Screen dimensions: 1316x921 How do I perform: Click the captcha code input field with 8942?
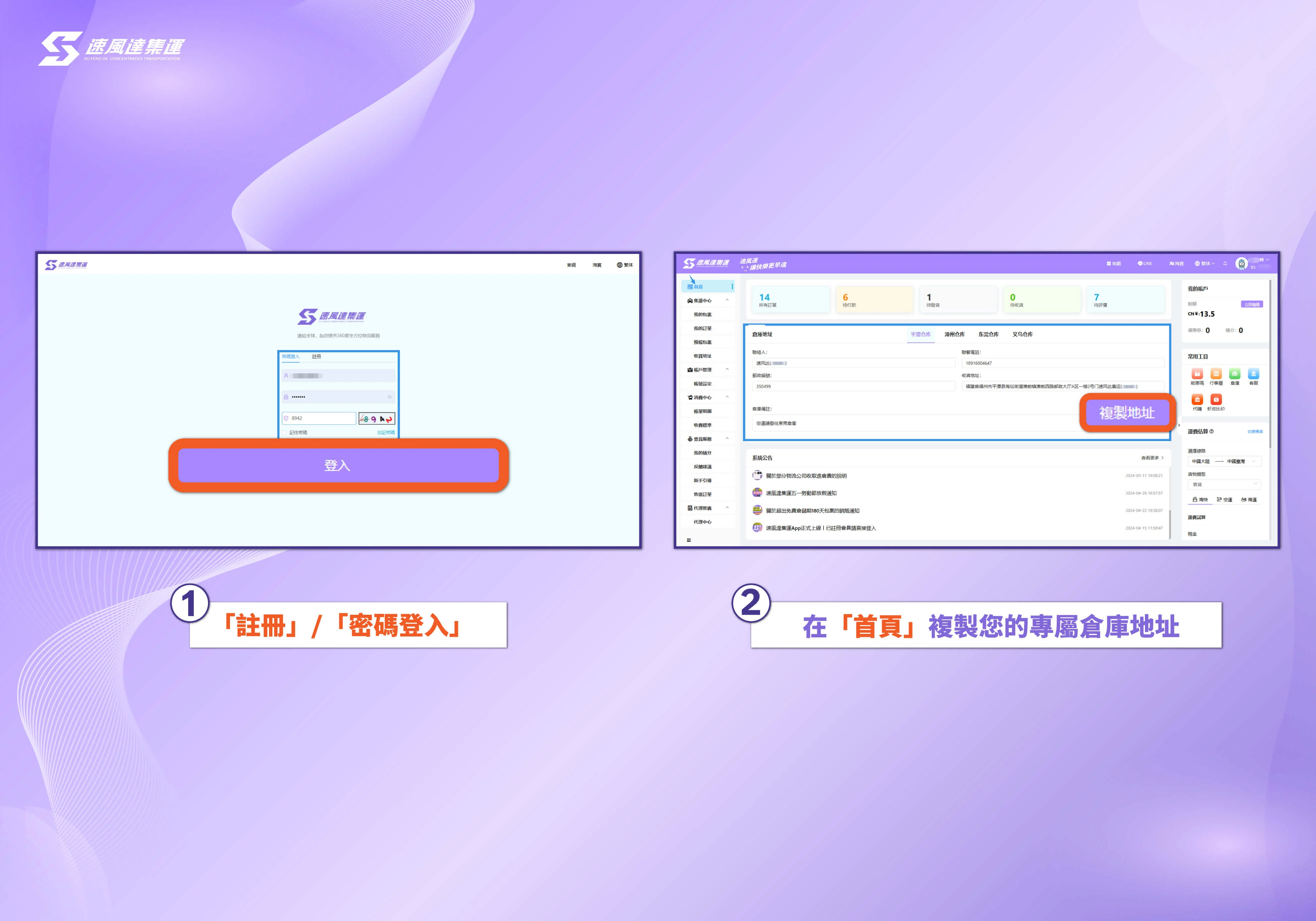point(319,418)
